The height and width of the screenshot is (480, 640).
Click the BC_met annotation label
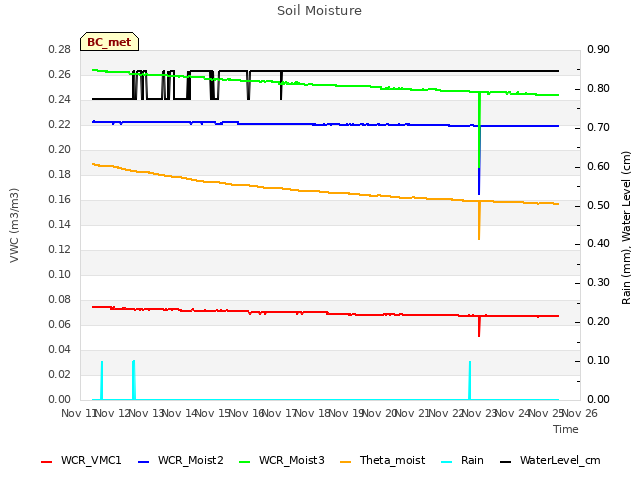pos(109,42)
